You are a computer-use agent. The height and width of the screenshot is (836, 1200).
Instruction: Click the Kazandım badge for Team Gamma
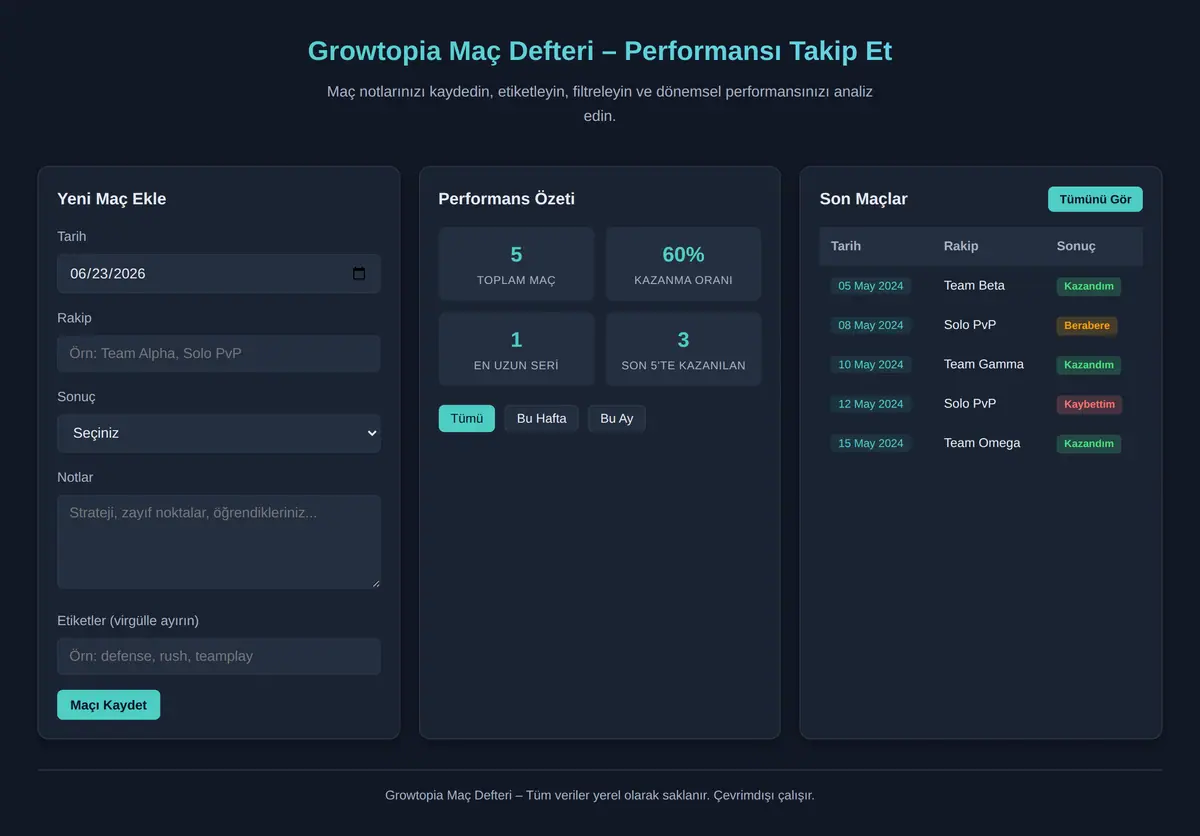1089,365
